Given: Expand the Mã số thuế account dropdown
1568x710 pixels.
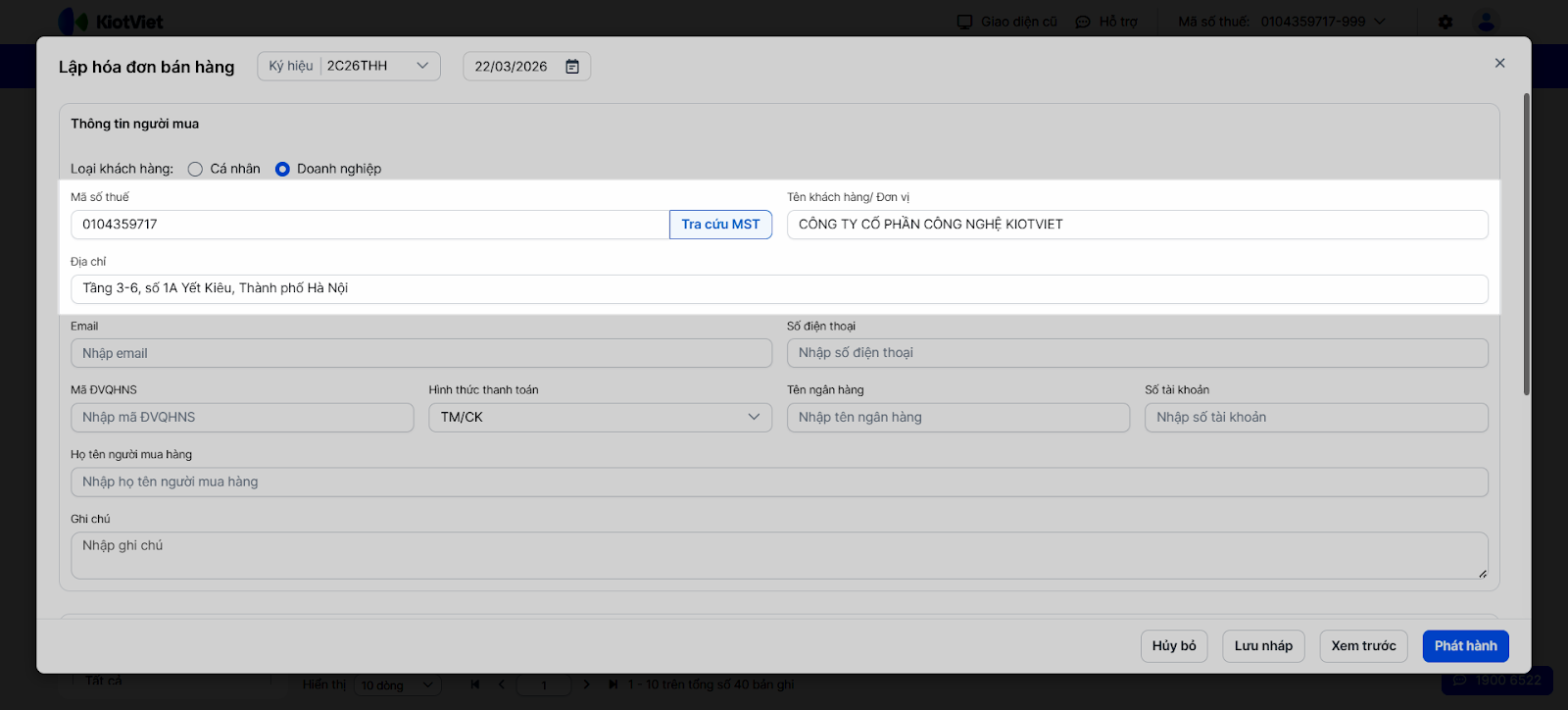Looking at the screenshot, I should pyautogui.click(x=1380, y=22).
